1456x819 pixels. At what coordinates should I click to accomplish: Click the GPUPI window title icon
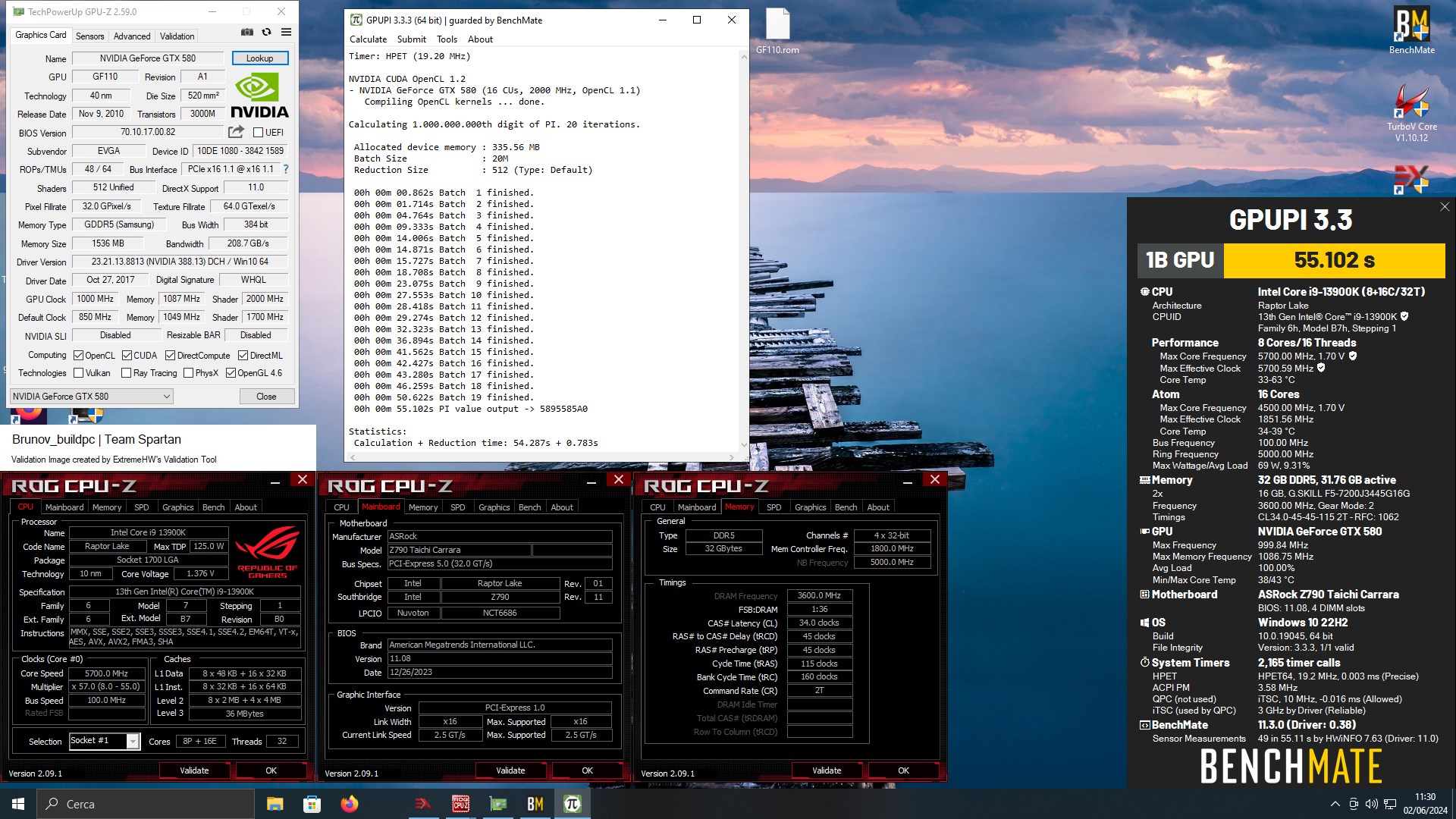(356, 20)
